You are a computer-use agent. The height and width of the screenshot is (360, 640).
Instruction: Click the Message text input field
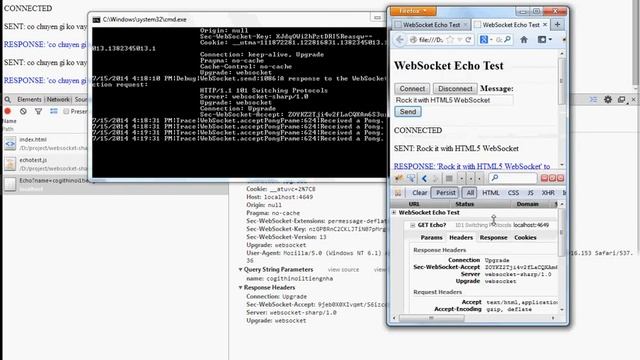click(x=453, y=100)
